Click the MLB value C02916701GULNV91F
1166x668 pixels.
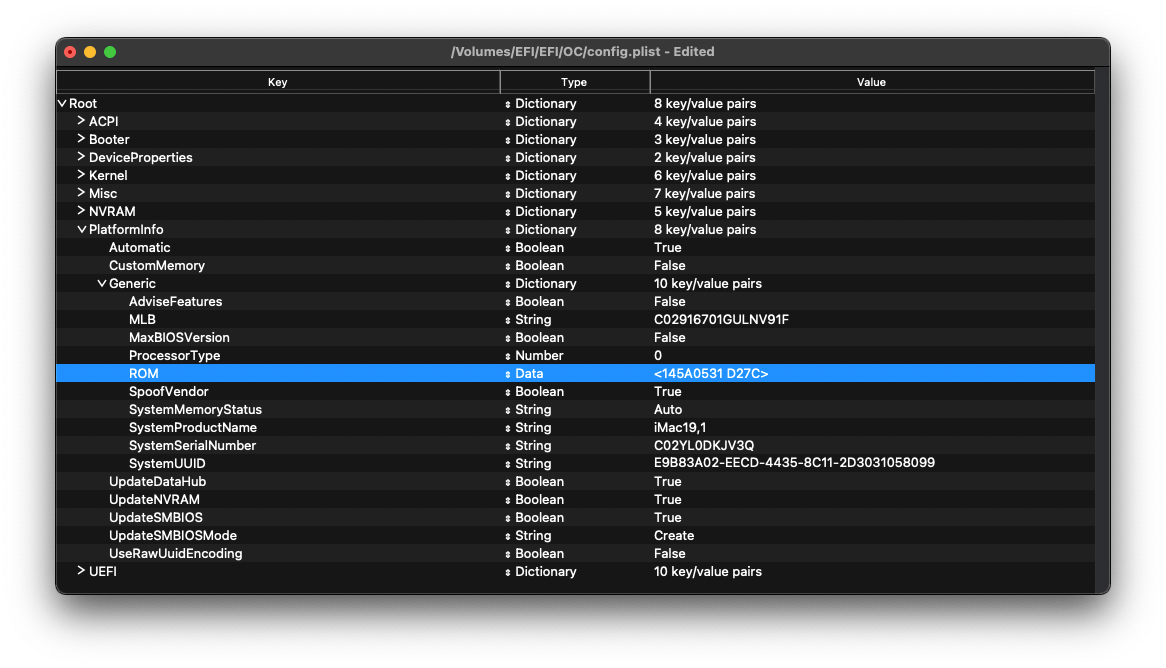[x=721, y=319]
